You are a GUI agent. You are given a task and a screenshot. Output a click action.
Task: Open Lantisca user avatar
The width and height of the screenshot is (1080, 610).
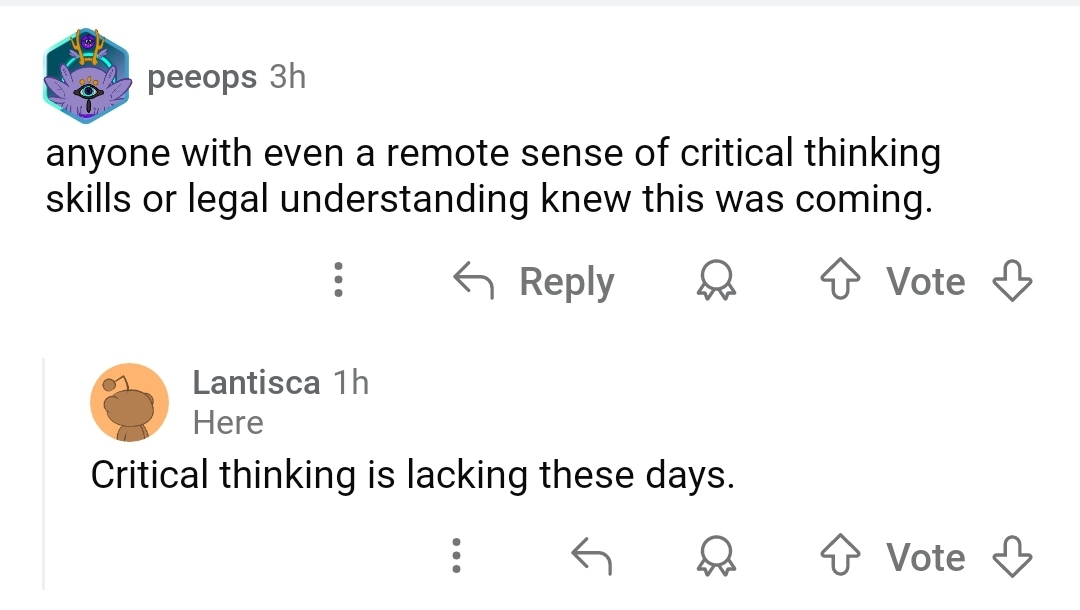pyautogui.click(x=129, y=402)
